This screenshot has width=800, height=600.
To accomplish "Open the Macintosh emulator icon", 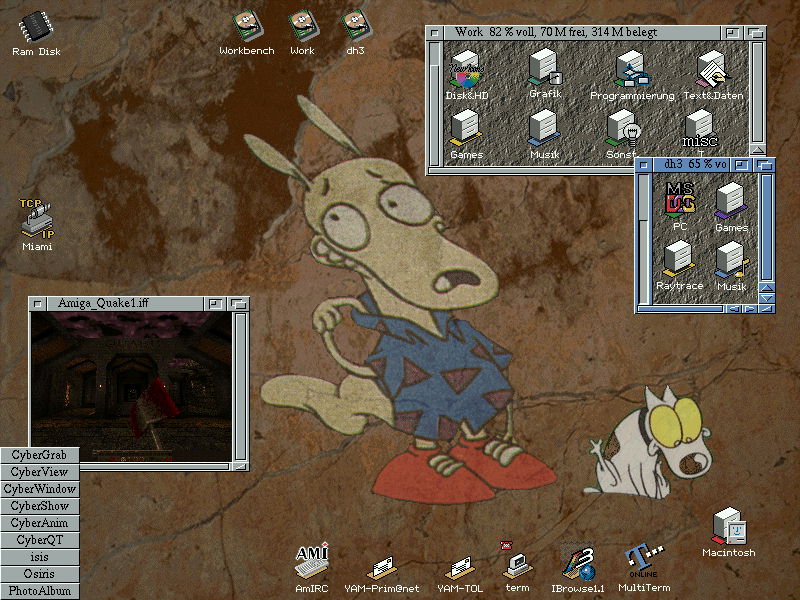I will click(728, 528).
